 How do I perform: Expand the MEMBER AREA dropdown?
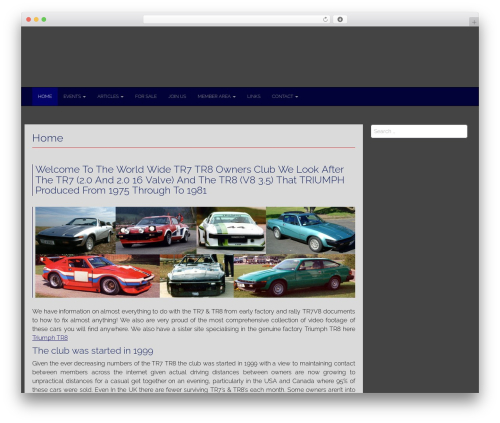tap(216, 96)
